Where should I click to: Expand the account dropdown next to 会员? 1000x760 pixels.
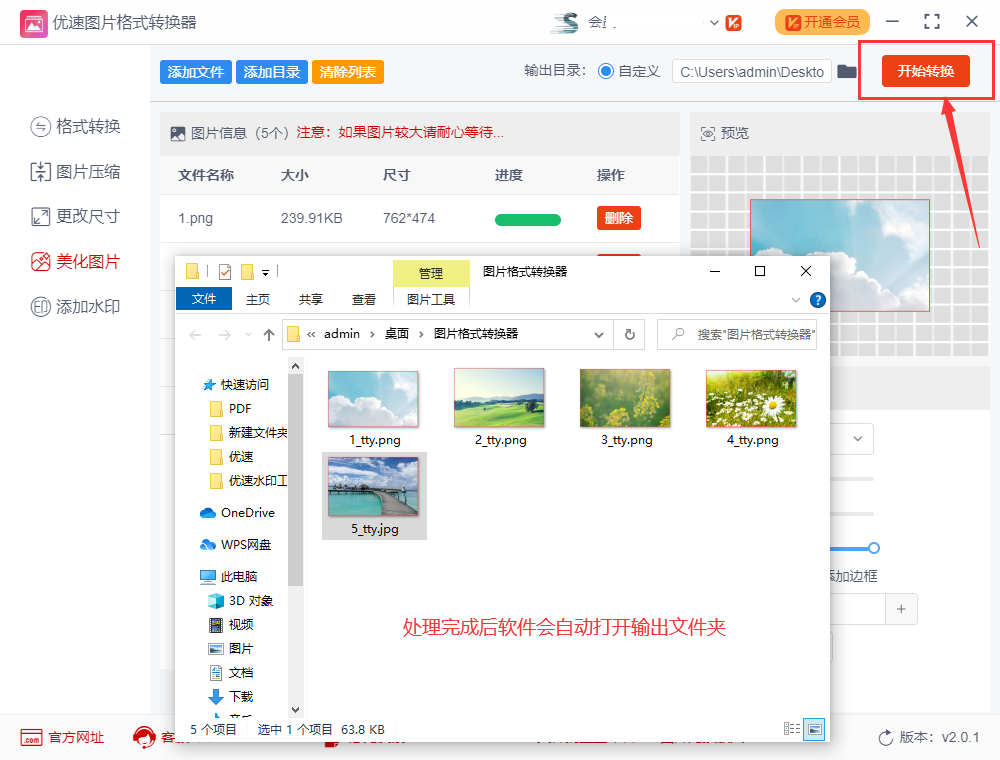713,21
